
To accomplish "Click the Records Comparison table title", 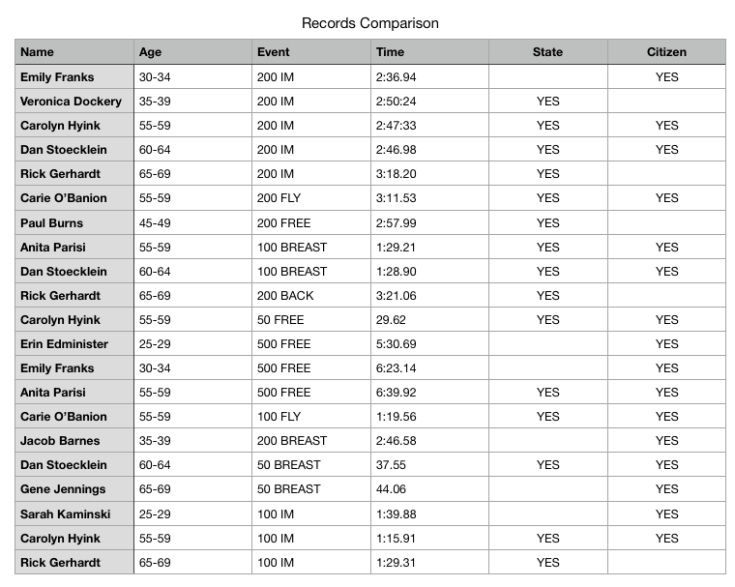I will (x=370, y=22).
